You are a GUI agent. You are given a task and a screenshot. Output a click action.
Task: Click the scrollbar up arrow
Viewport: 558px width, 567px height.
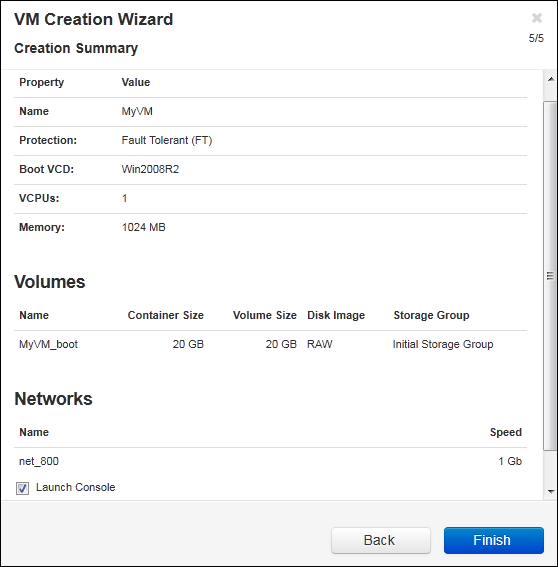coord(551,79)
